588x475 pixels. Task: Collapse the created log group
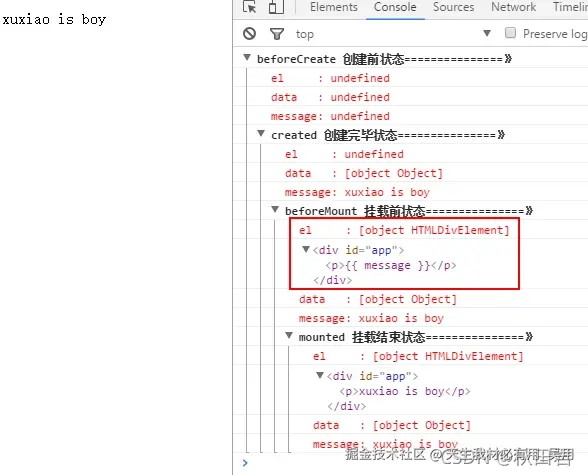(x=261, y=133)
